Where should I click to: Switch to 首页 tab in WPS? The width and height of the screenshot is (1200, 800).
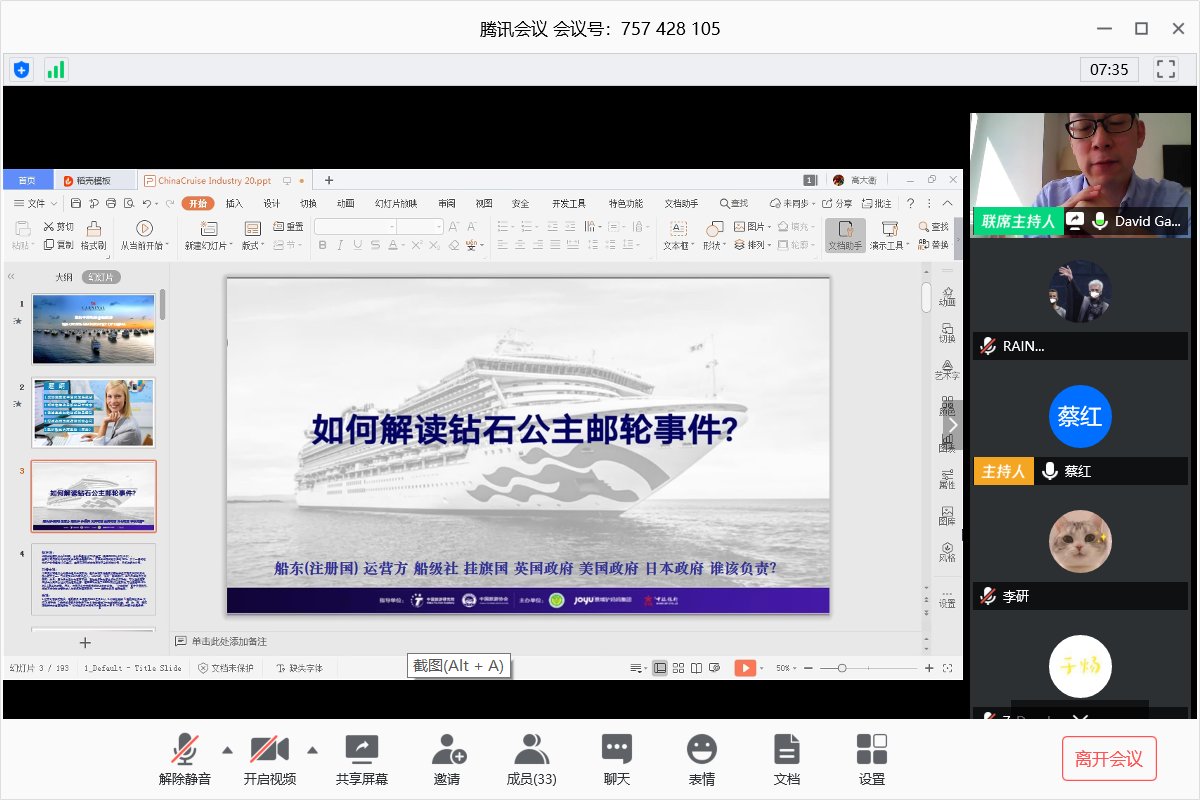pos(27,180)
